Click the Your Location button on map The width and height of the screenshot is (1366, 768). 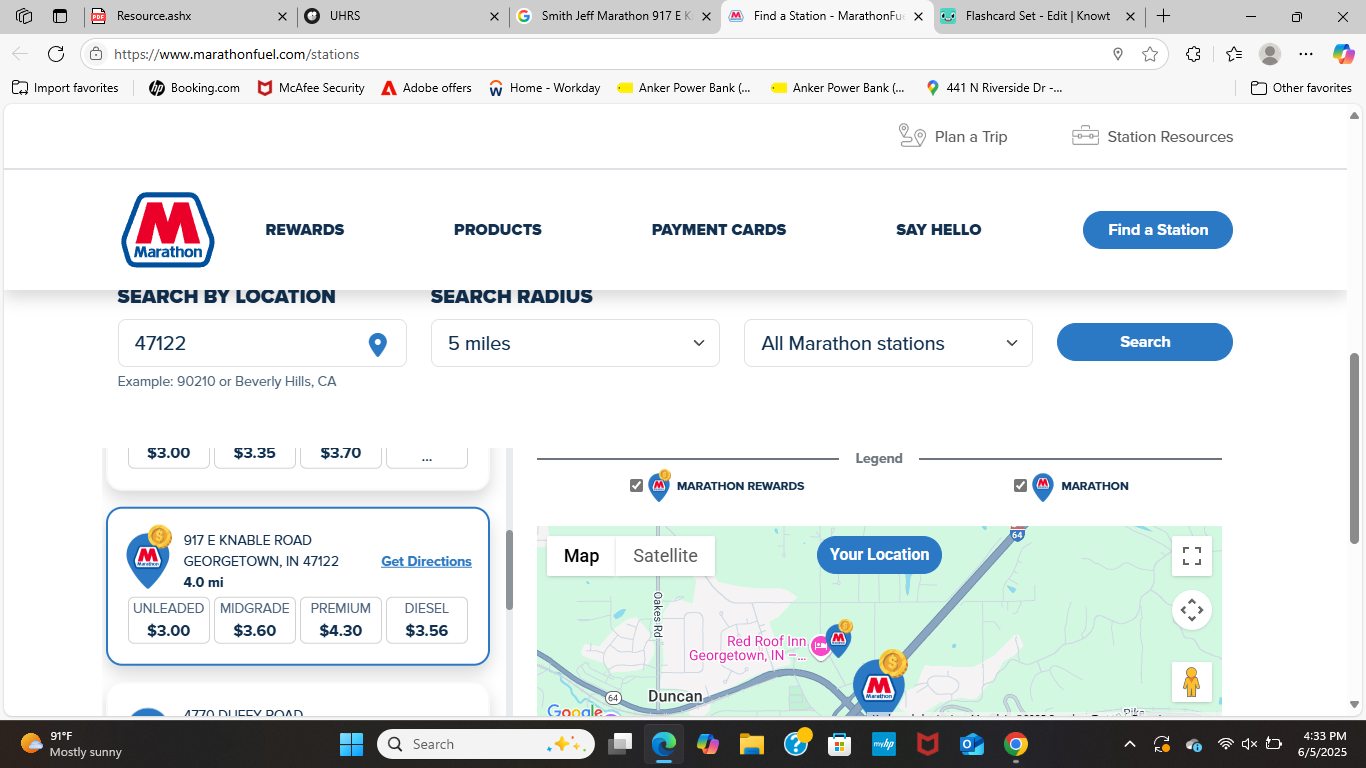point(879,555)
